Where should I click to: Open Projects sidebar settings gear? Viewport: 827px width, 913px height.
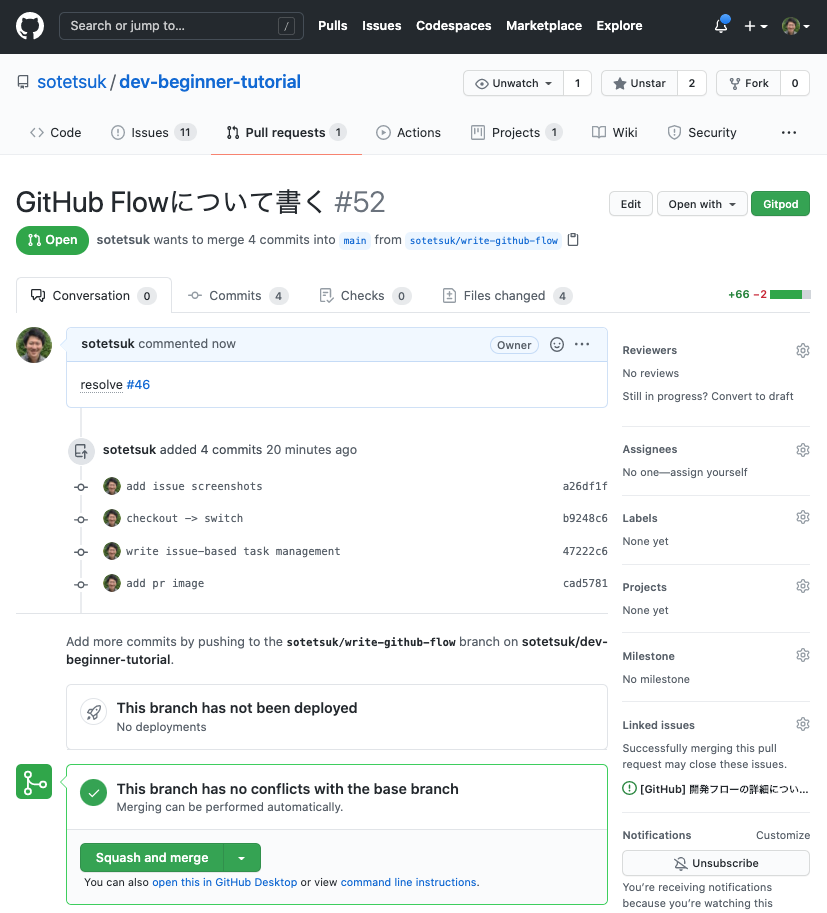click(x=803, y=586)
